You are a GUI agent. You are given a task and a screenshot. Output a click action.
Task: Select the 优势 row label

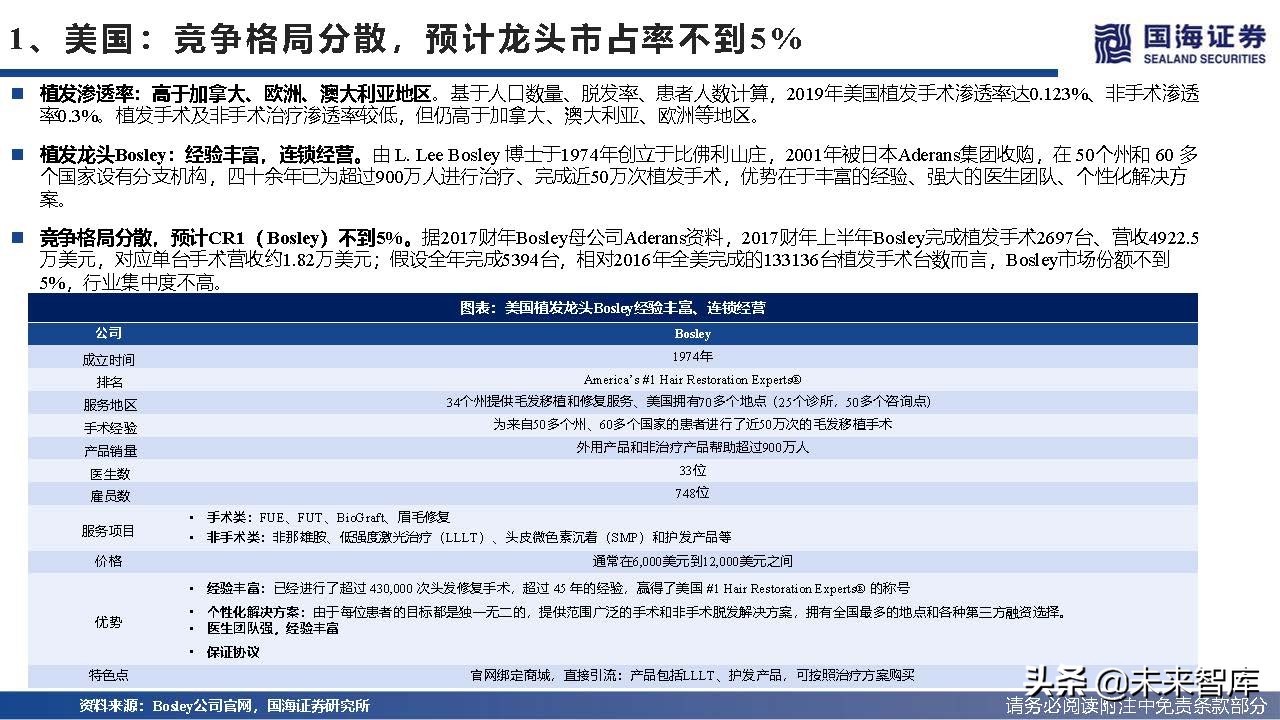(x=108, y=621)
